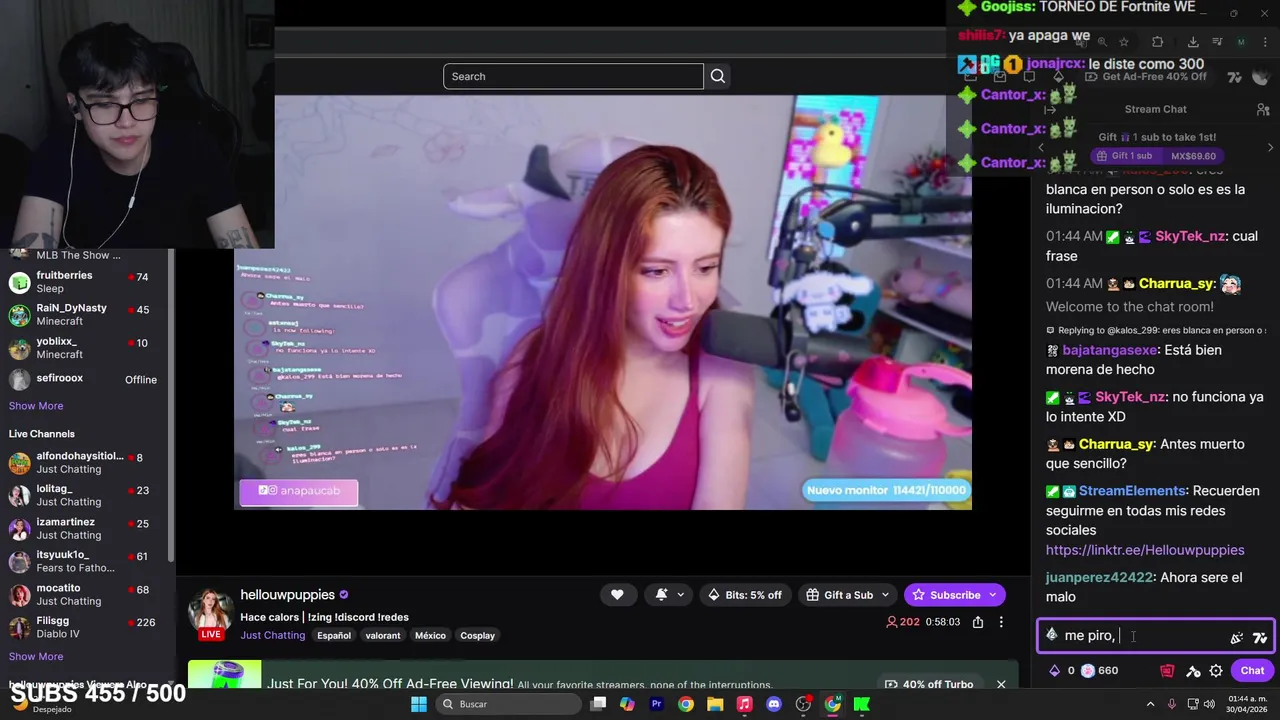Dismiss the Ad-Free Viewing banner
Image resolution: width=1280 pixels, height=720 pixels.
(1001, 684)
